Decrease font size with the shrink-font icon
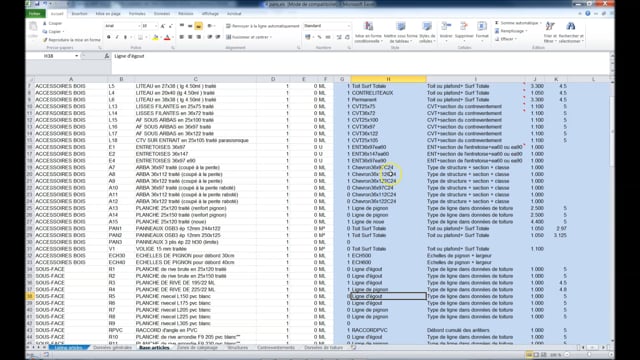The image size is (640, 360). [x=171, y=26]
